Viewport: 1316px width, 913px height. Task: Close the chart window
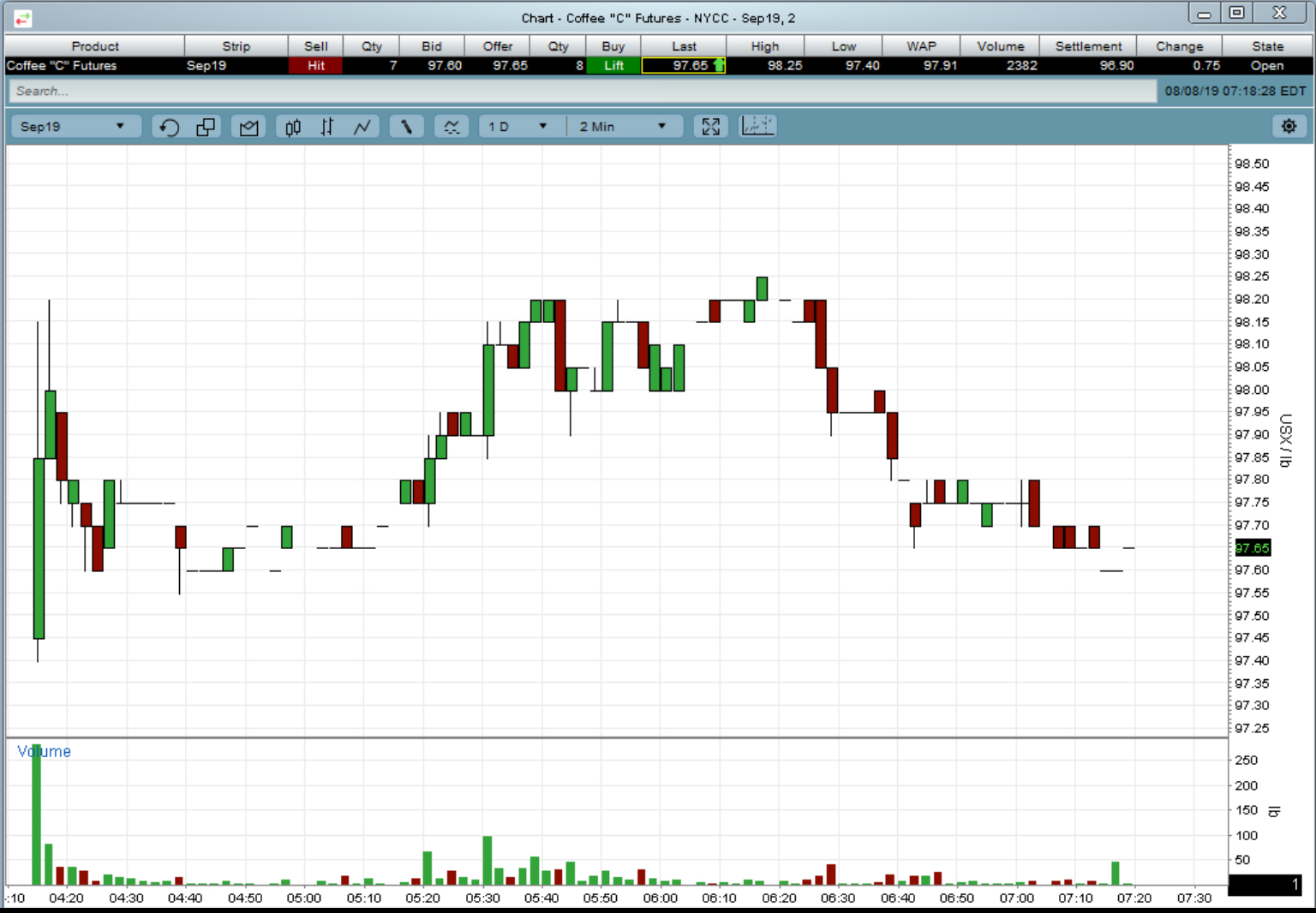1279,13
